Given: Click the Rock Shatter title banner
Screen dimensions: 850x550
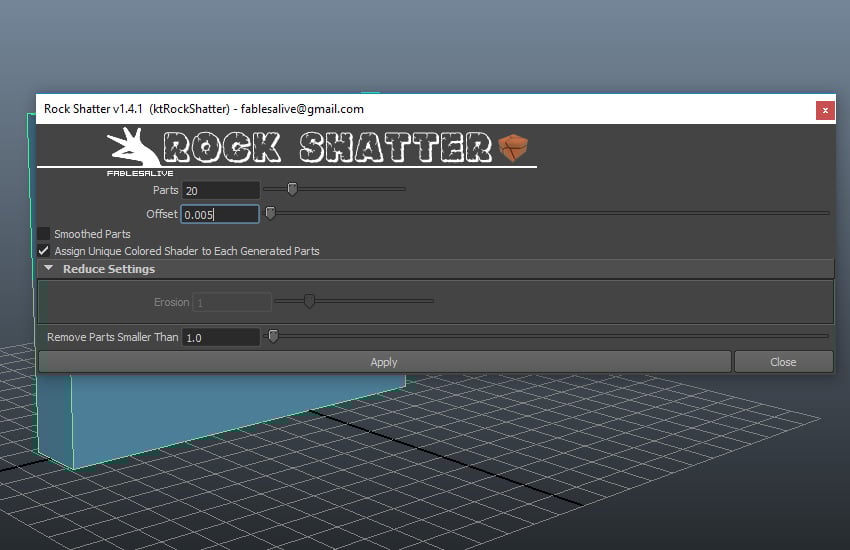Looking at the screenshot, I should [328, 147].
